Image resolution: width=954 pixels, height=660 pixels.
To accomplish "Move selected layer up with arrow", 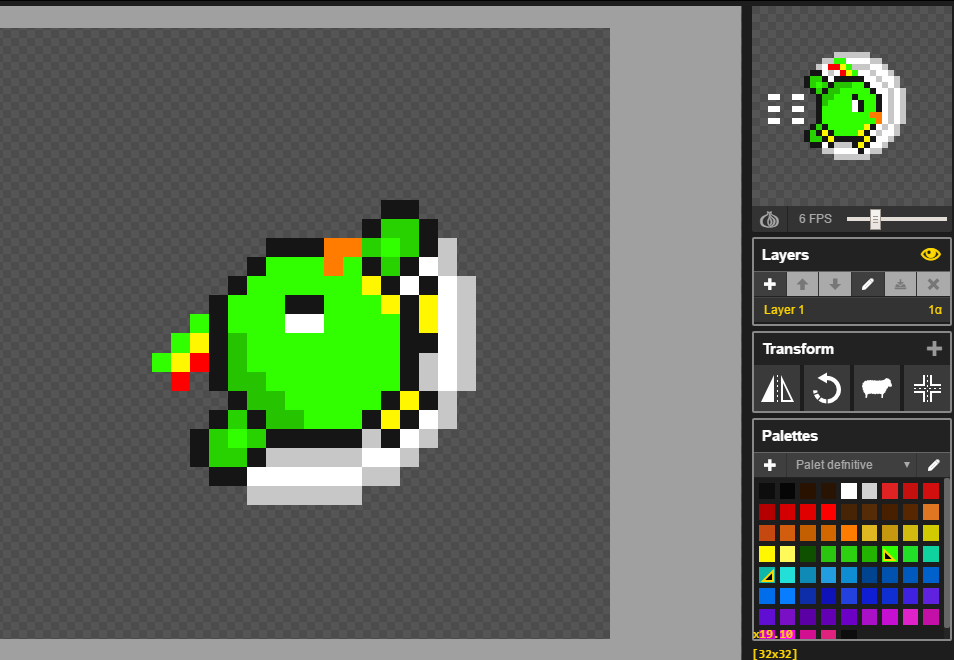I will pyautogui.click(x=803, y=284).
